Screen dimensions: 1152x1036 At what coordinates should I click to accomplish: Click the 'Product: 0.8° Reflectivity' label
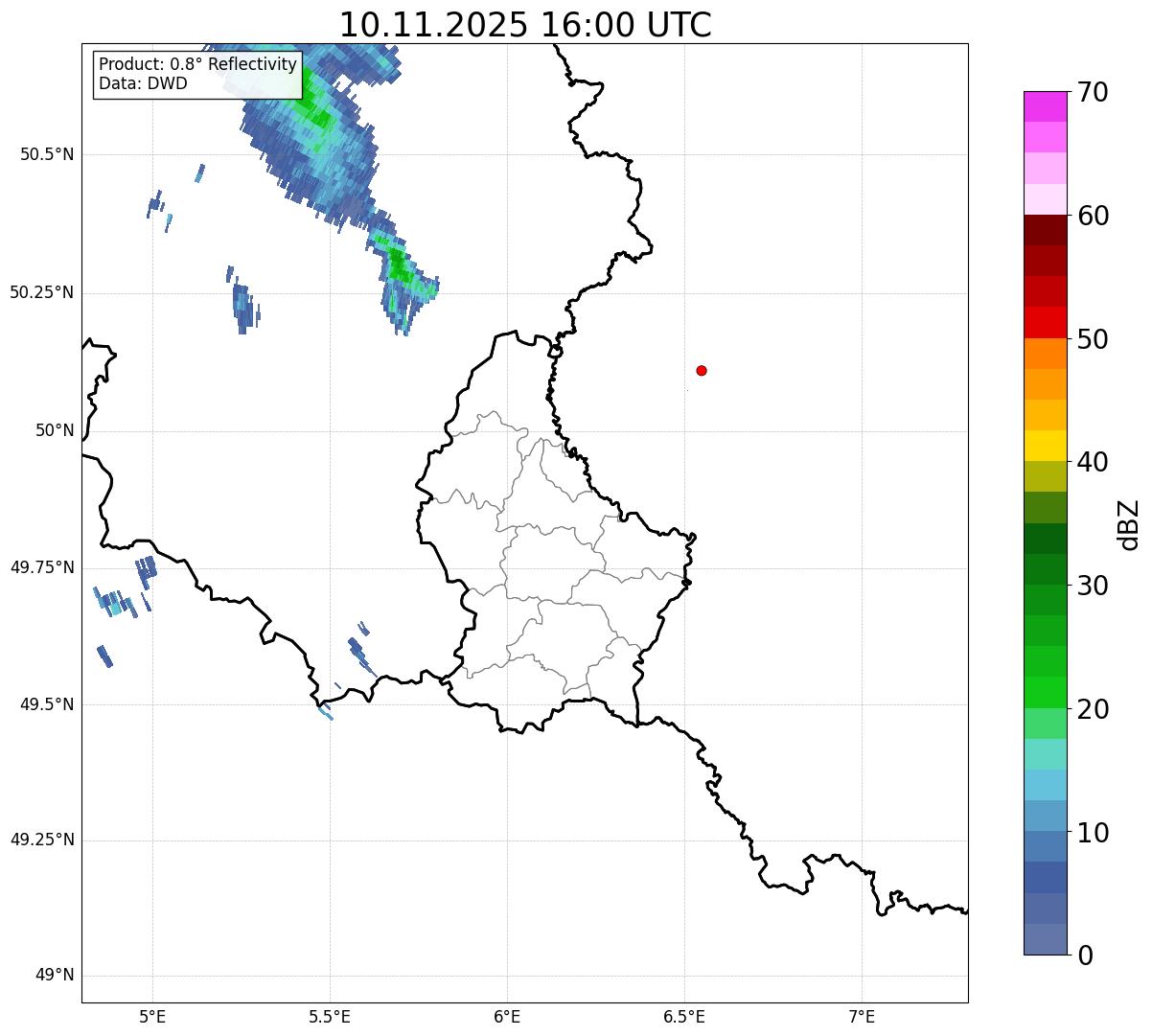click(x=197, y=64)
